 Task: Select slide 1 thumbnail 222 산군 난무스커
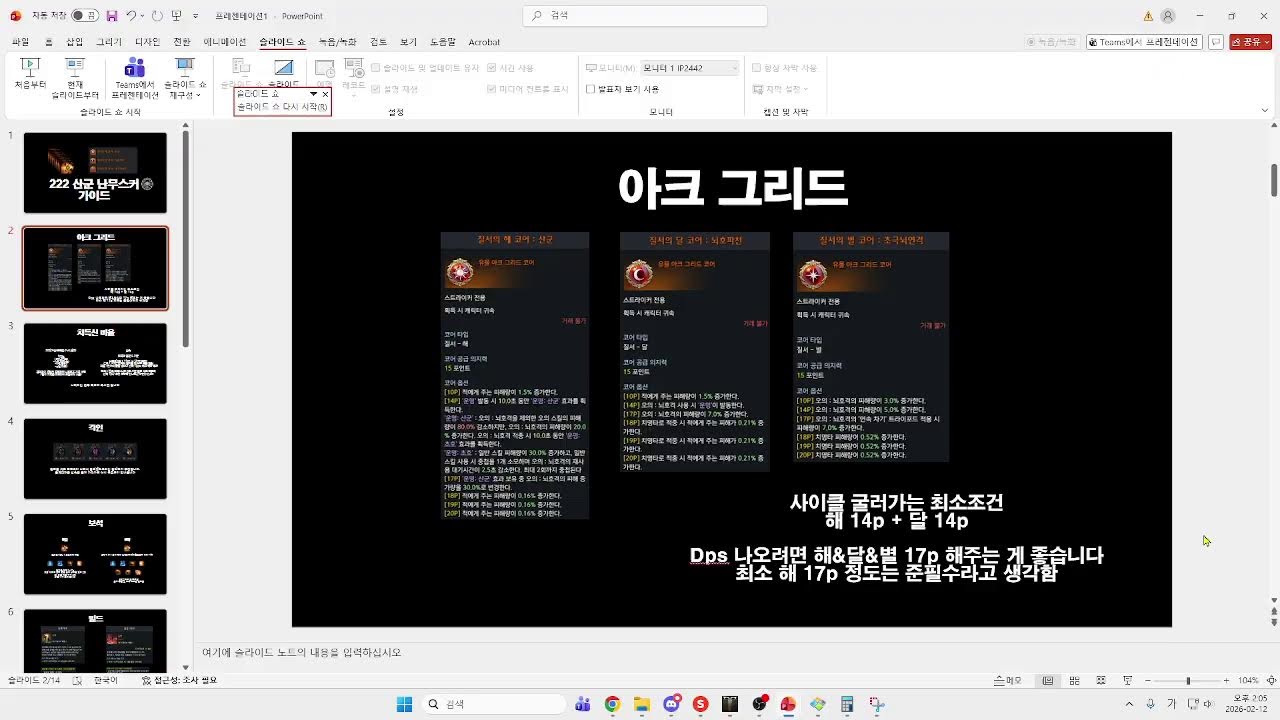tap(95, 173)
